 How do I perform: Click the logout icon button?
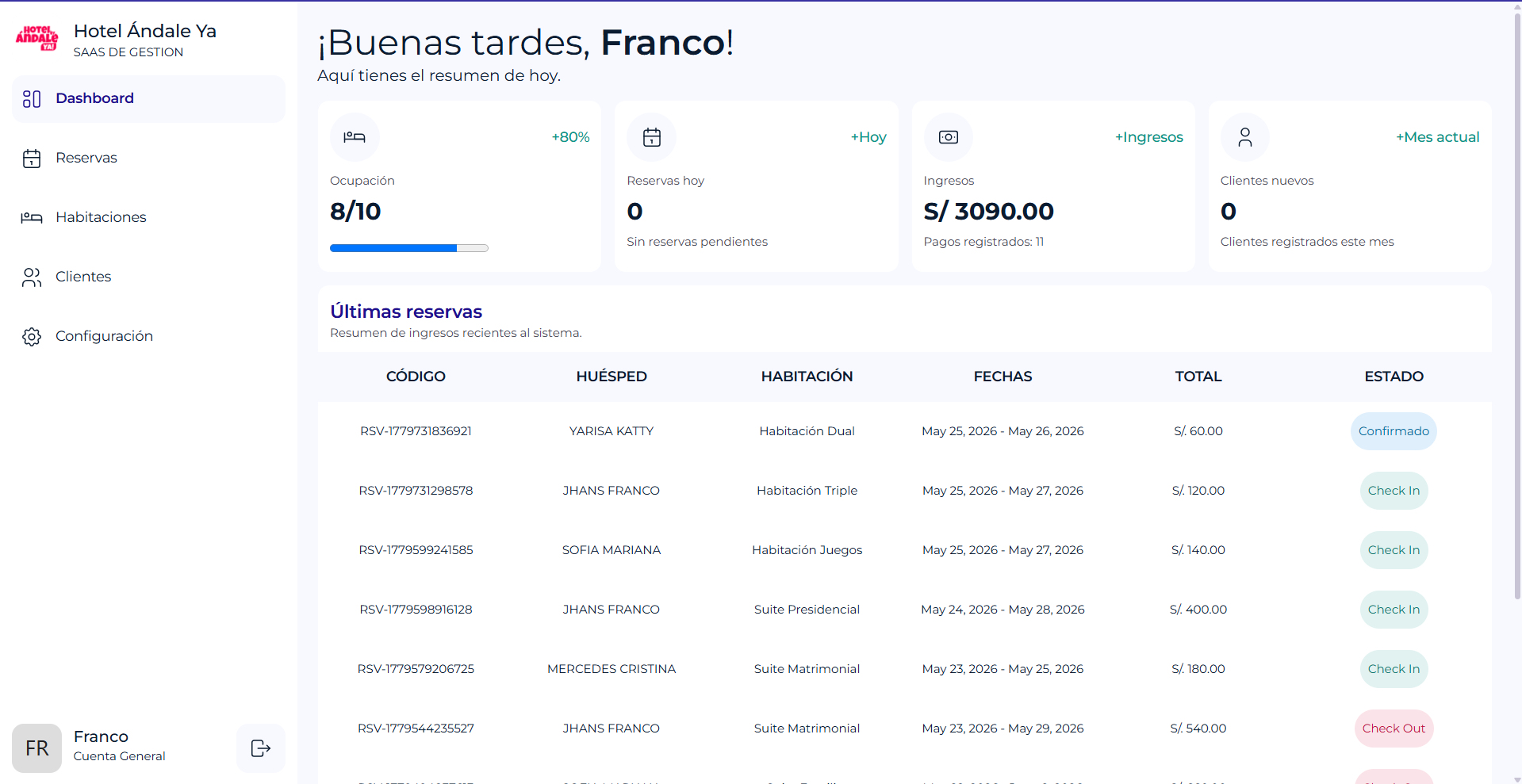pos(261,748)
